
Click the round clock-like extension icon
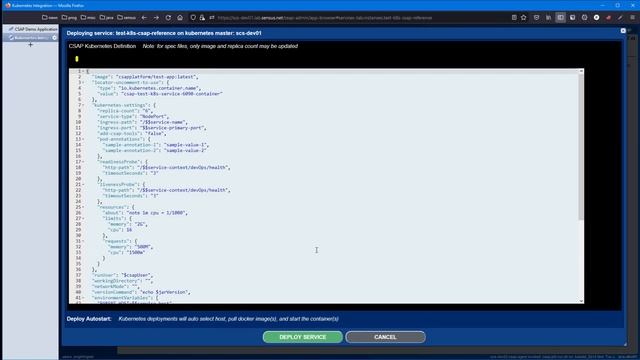(584, 18)
